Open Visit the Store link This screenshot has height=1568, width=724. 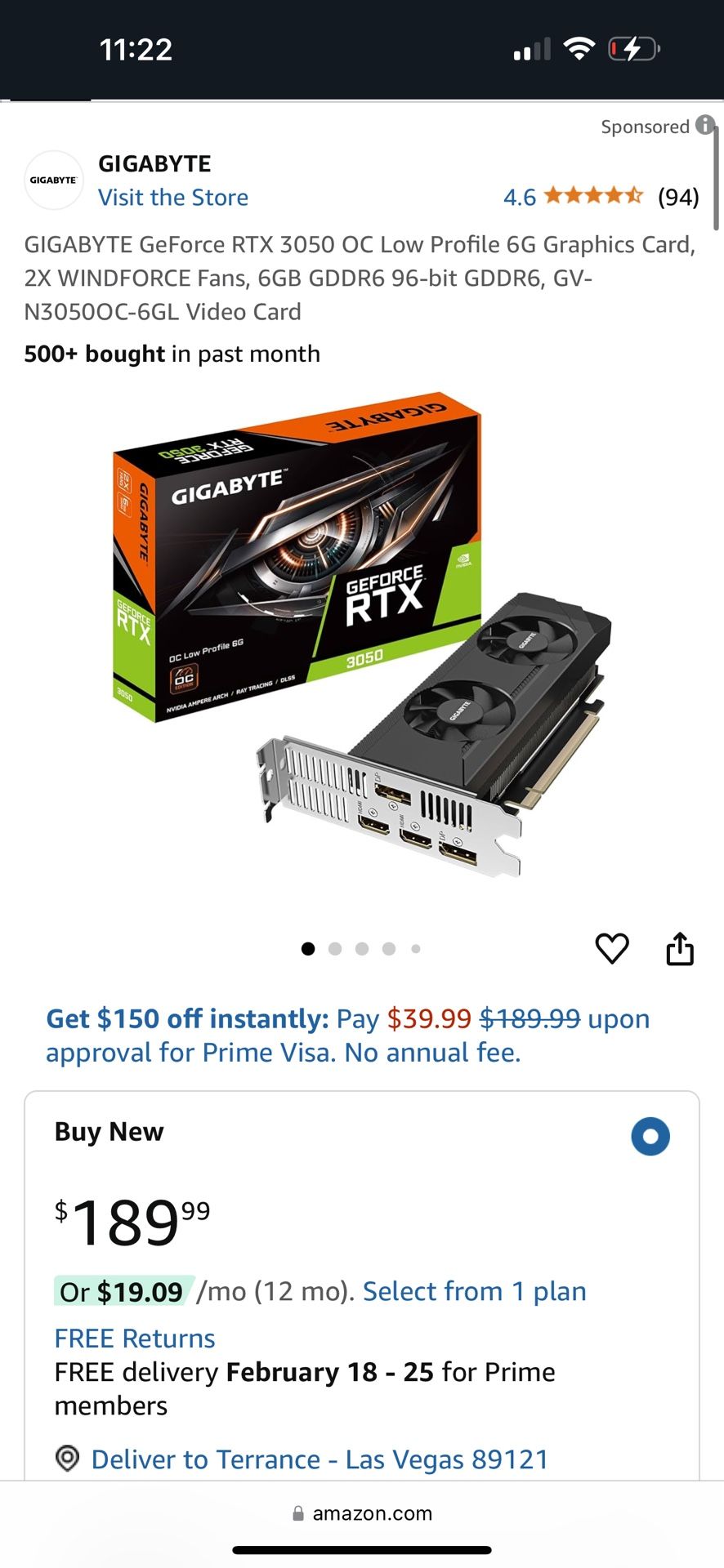(173, 197)
